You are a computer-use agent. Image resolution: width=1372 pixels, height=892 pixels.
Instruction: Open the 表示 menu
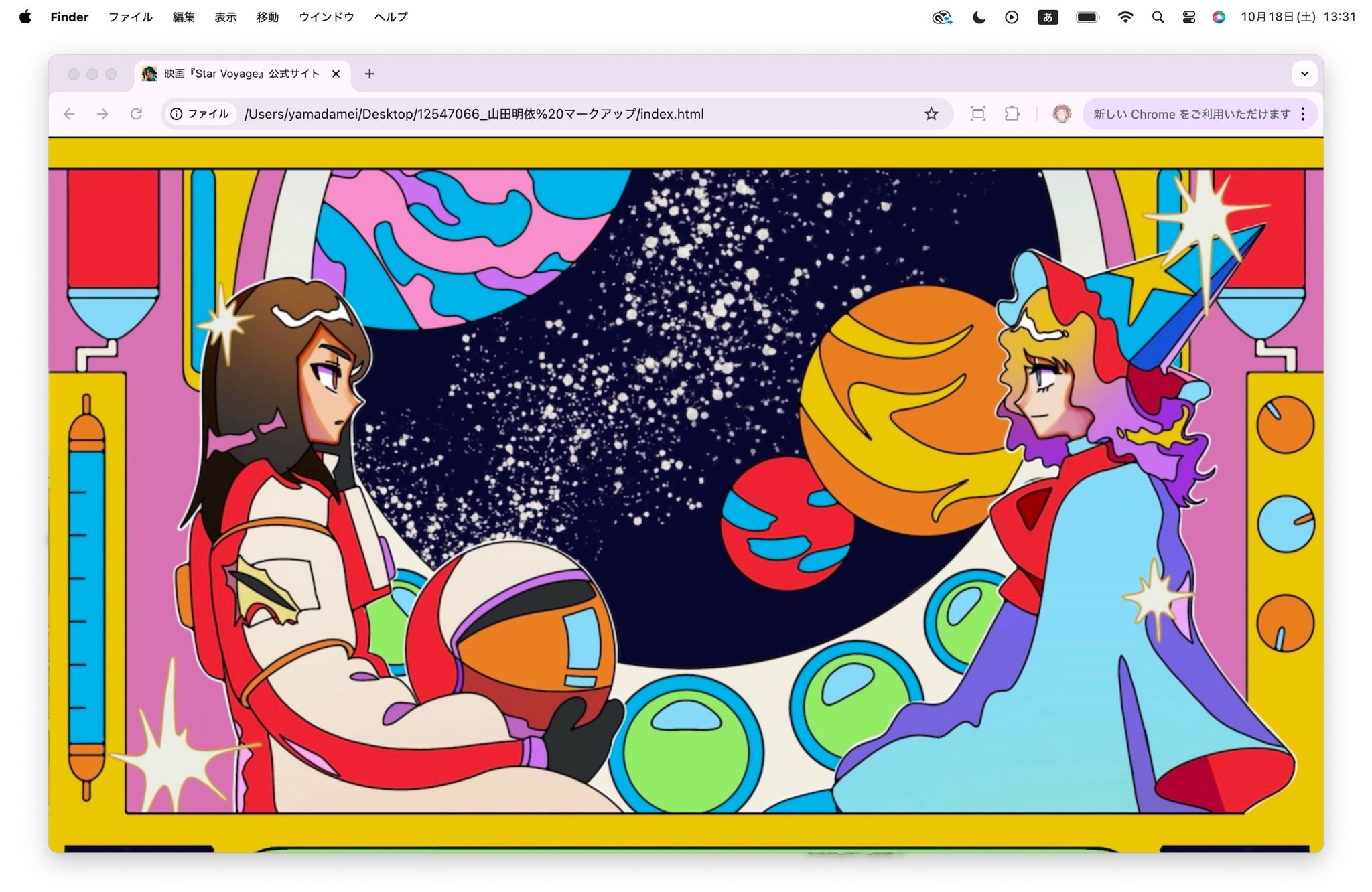tap(226, 17)
